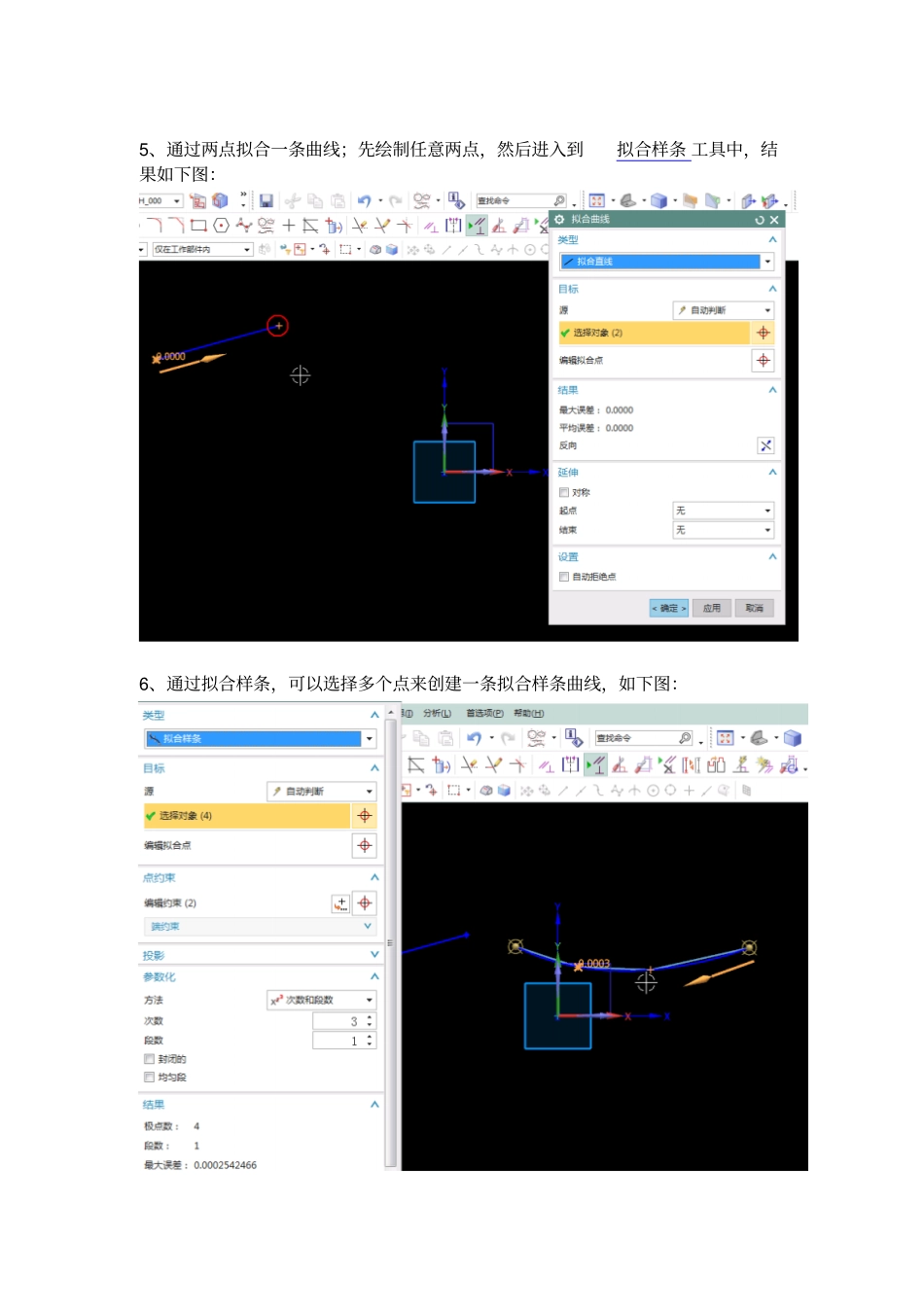The width and height of the screenshot is (924, 1308).
Task: Click the paste icon in lower toolbar
Action: click(x=445, y=738)
